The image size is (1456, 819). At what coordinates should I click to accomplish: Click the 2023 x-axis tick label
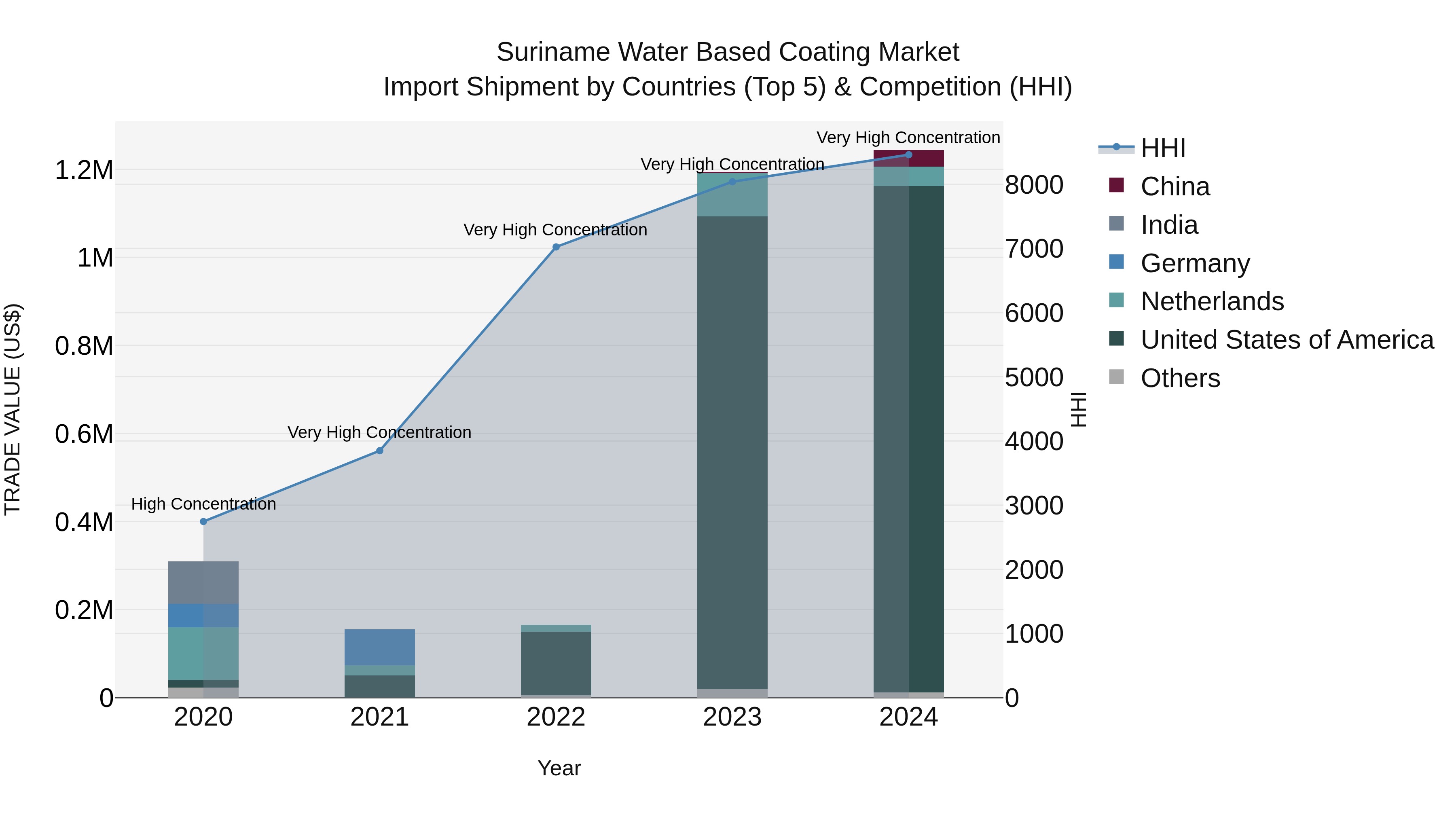tap(732, 717)
